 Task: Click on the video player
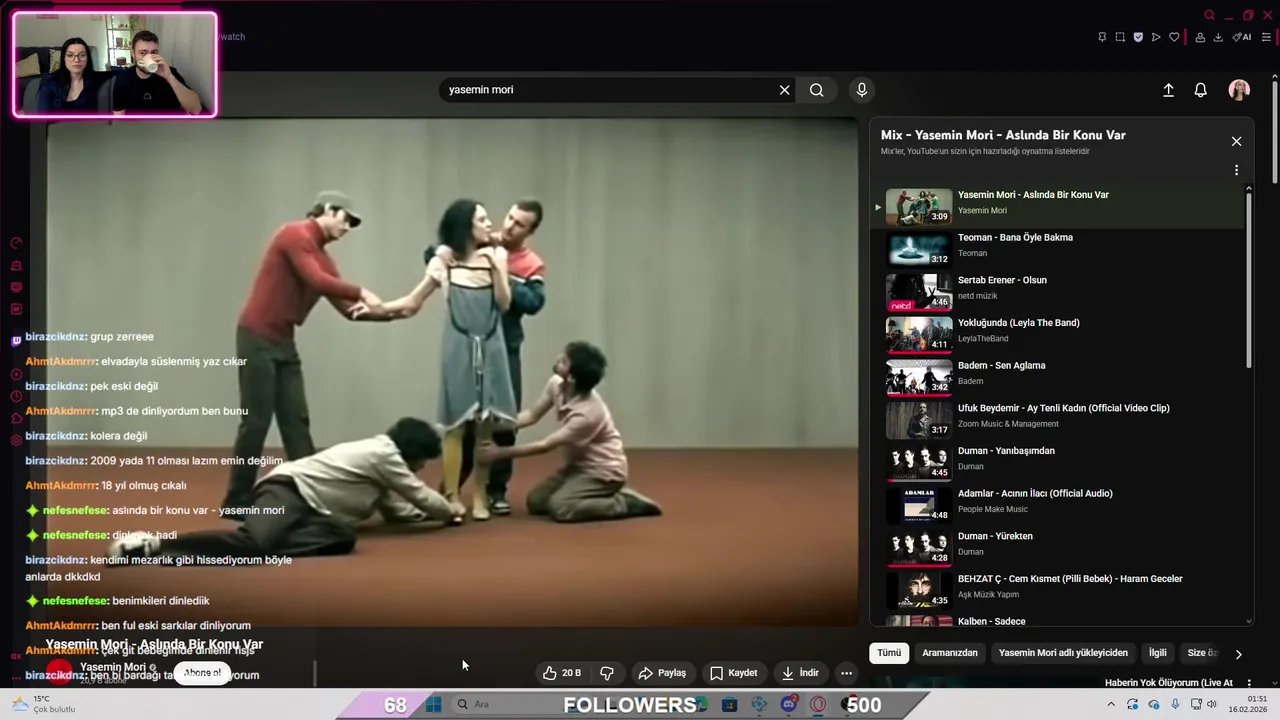pyautogui.click(x=453, y=372)
